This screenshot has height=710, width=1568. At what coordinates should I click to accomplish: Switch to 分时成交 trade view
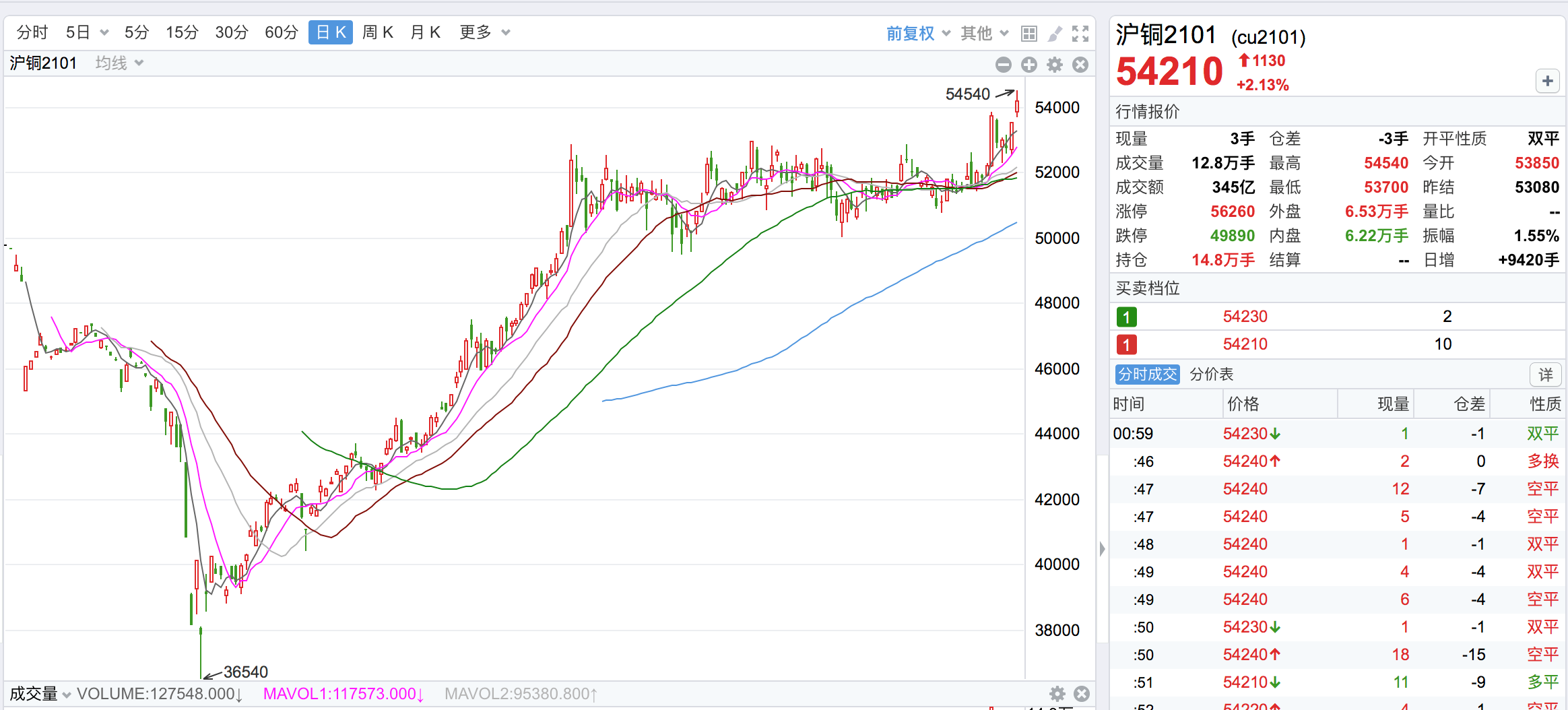[x=1147, y=375]
